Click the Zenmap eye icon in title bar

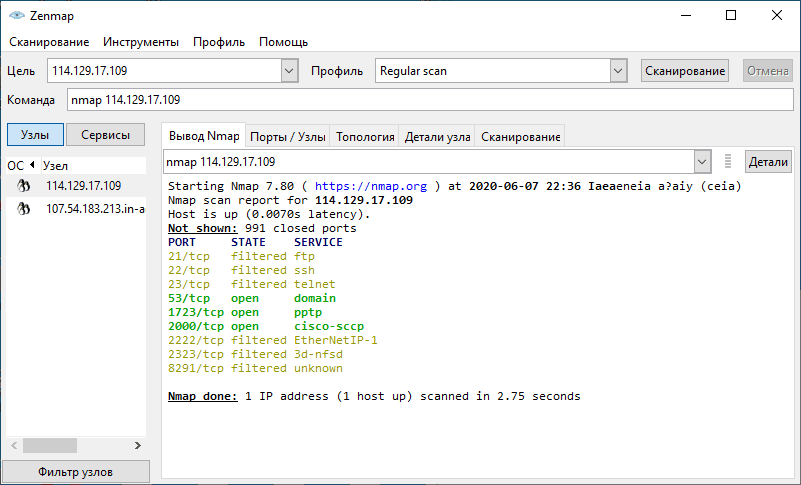coord(17,16)
